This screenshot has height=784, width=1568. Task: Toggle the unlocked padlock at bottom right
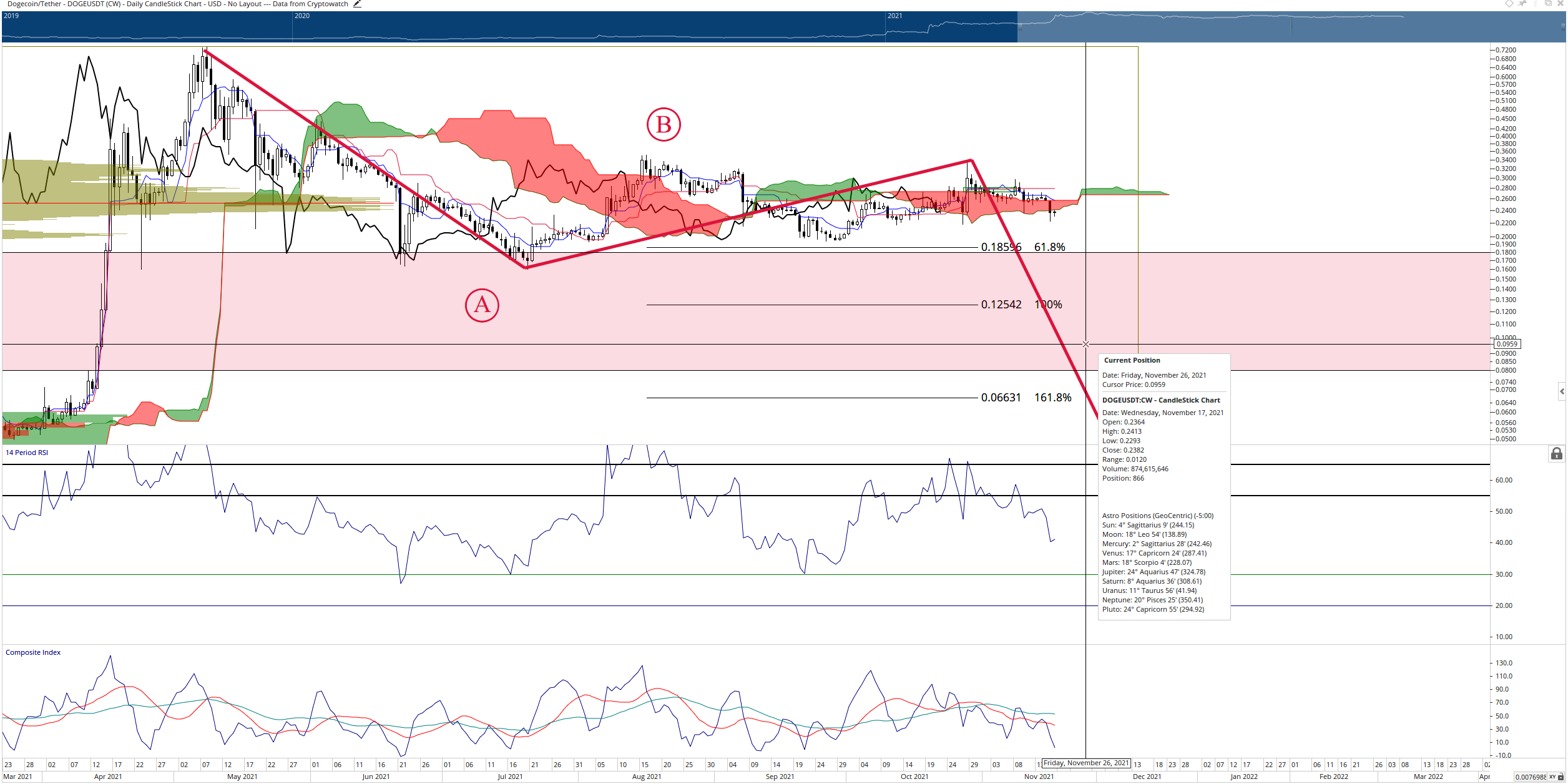(1561, 777)
